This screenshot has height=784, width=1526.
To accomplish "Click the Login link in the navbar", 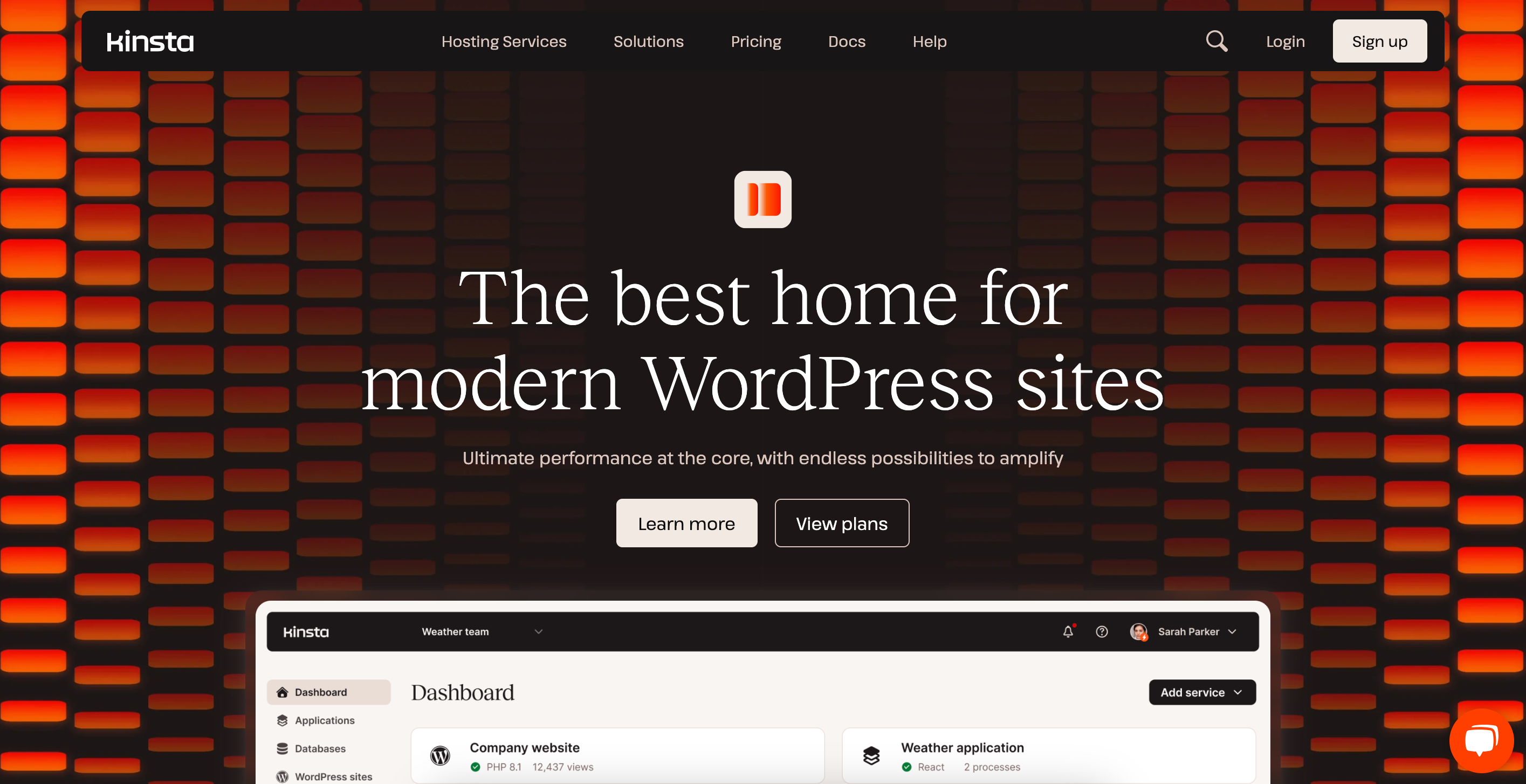I will (x=1284, y=41).
